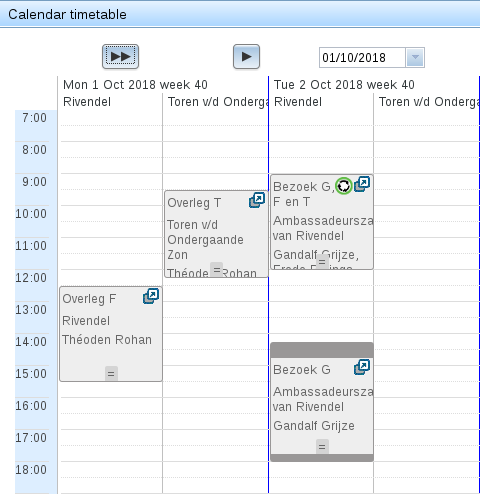The width and height of the screenshot is (480, 494).
Task: Open Bezoek G event popup icon
Action: pyautogui.click(x=362, y=367)
